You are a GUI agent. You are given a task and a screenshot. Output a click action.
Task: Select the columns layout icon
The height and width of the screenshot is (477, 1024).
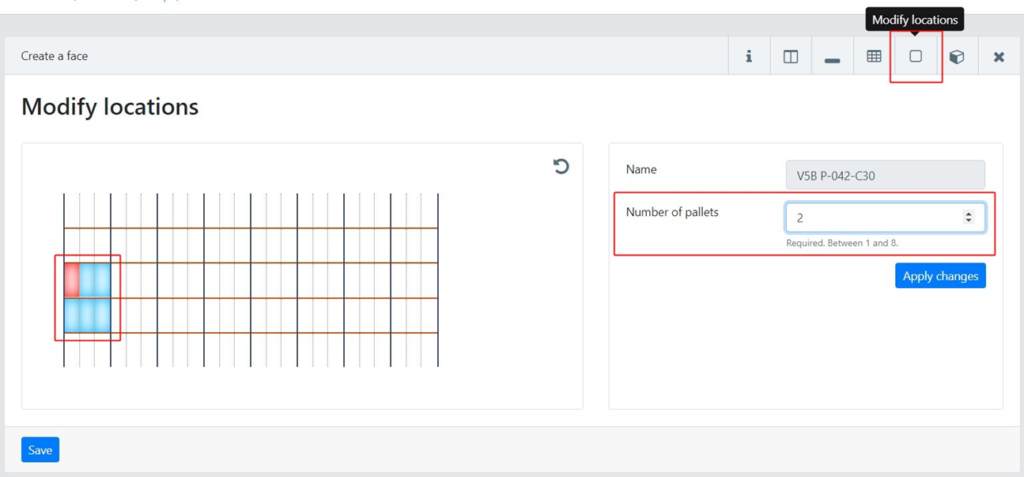pos(790,57)
